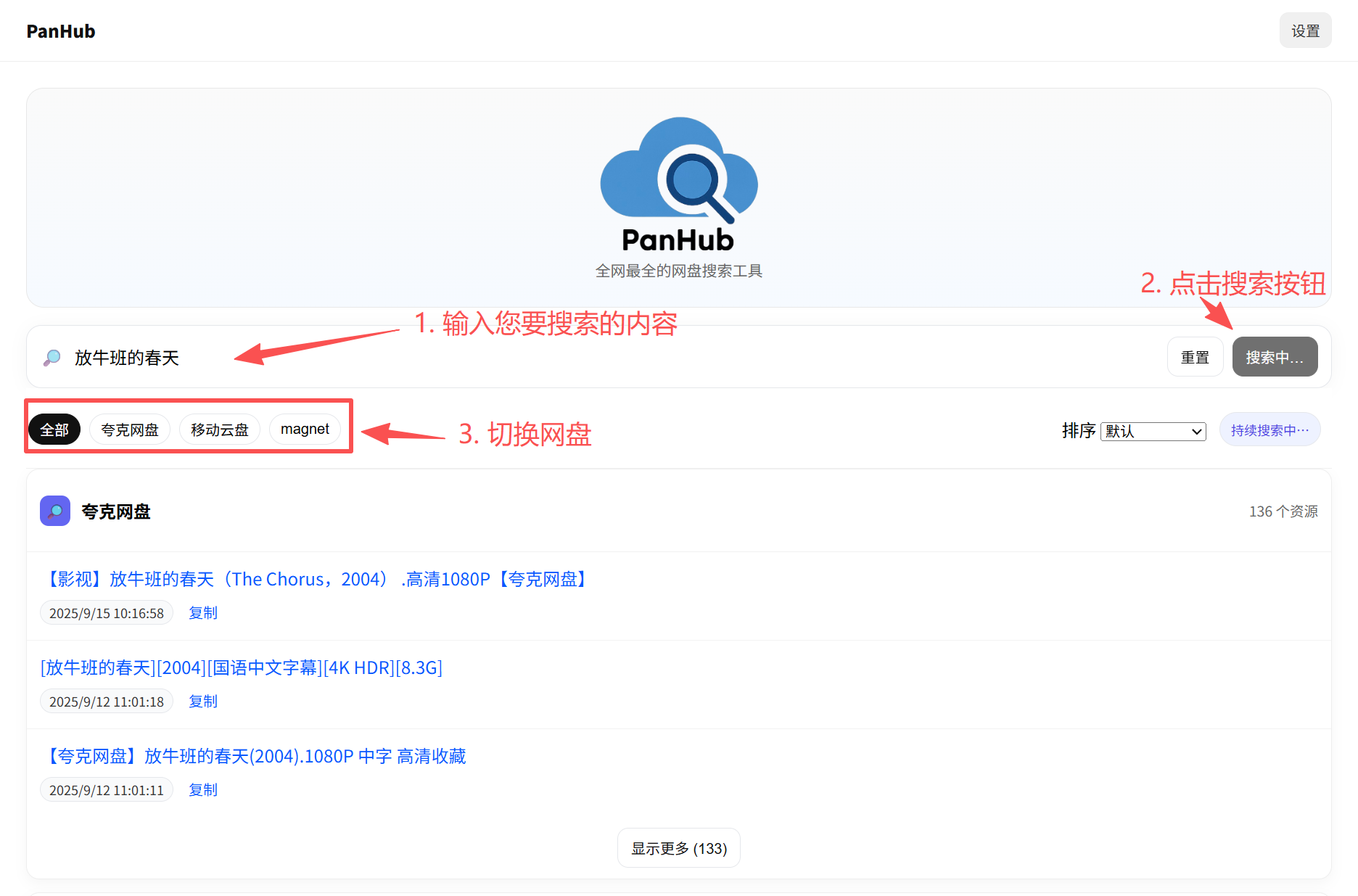Click the magnifier icon in search box

52,358
